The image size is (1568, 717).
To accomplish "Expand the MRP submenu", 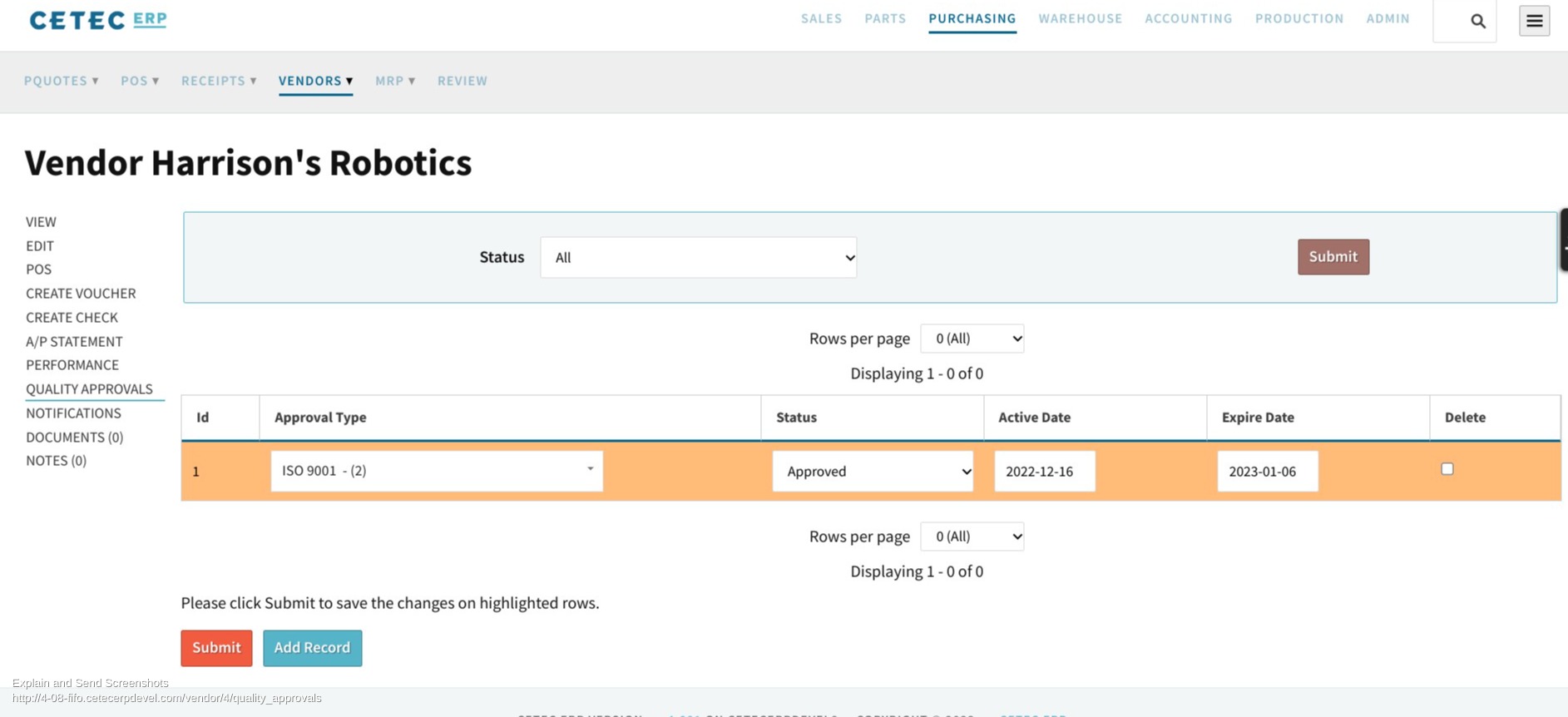I will [395, 81].
